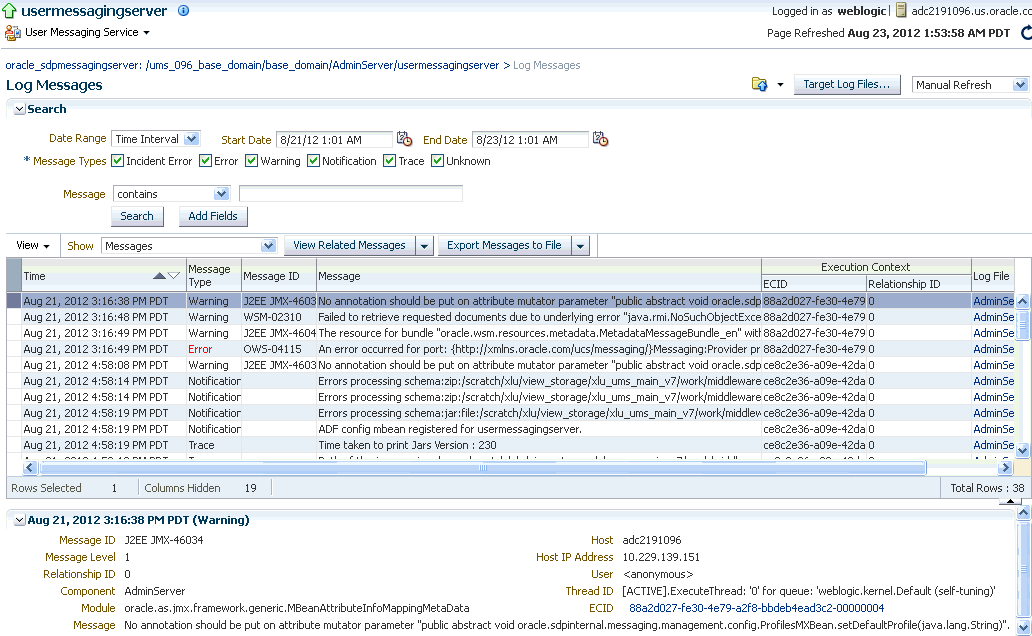The width and height of the screenshot is (1032, 636).
Task: Click the details pane vertical scrollbar track
Action: click(1023, 569)
